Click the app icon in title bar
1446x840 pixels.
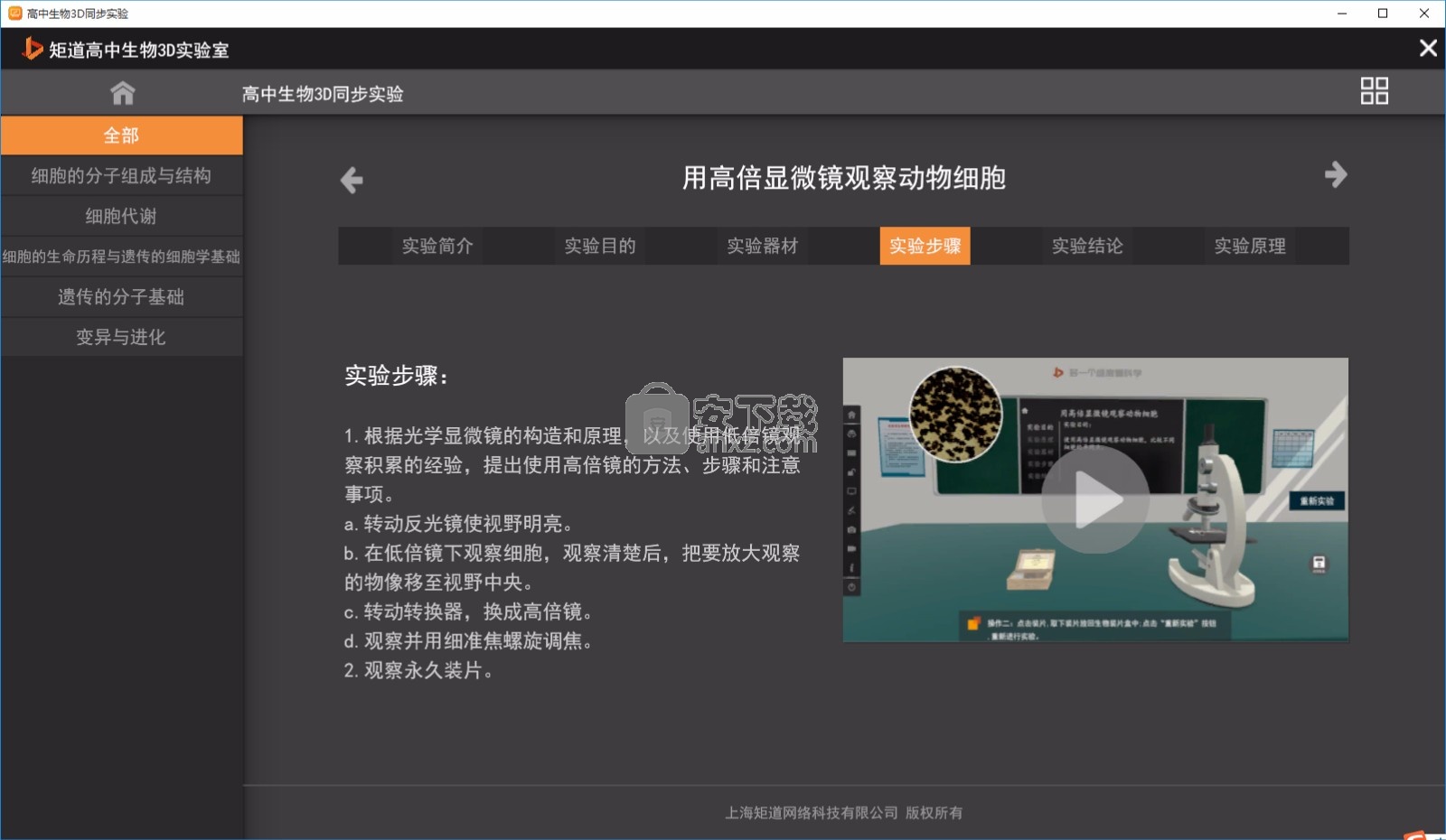click(x=14, y=14)
